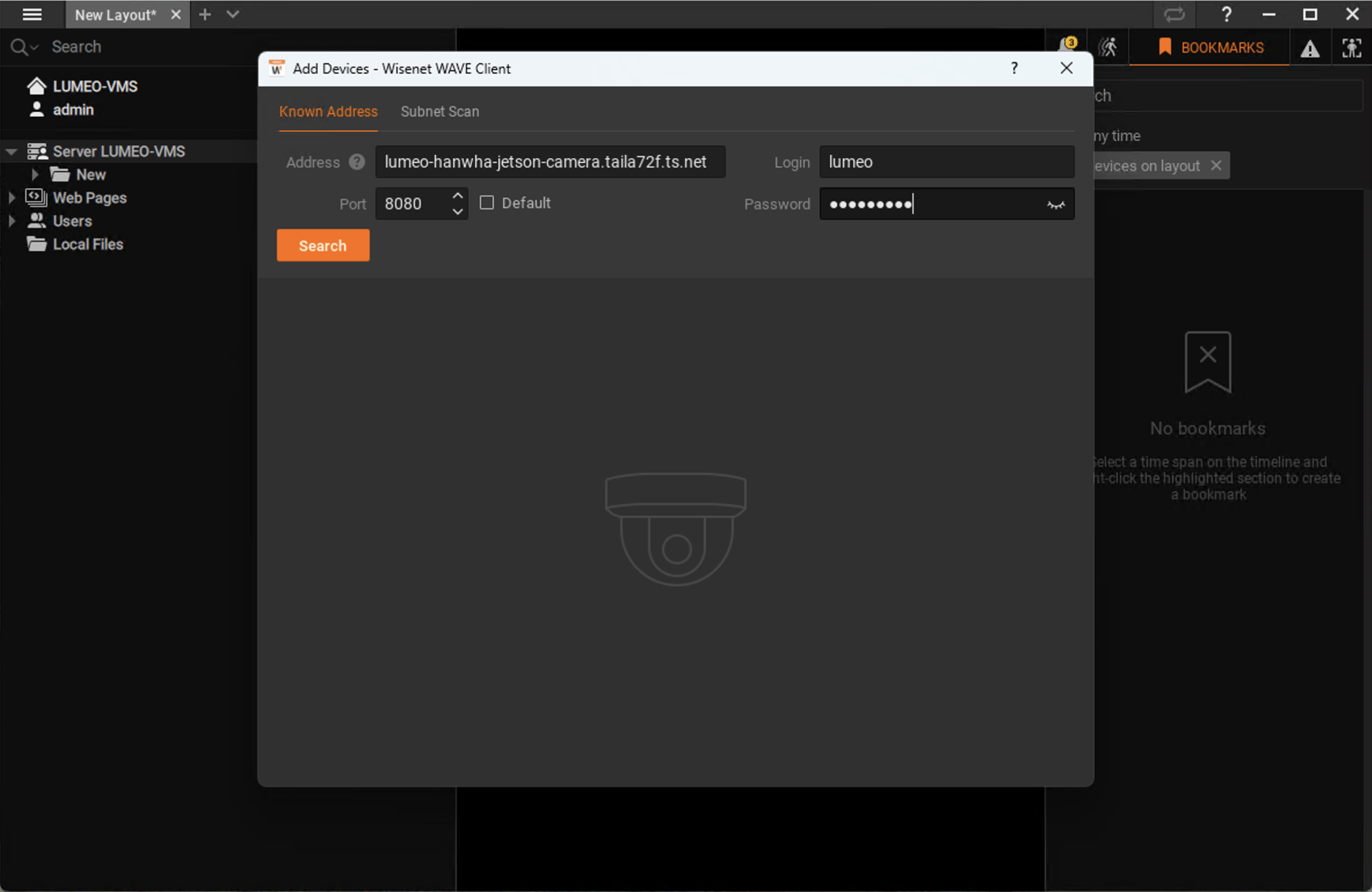The image size is (1372, 892).
Task: Open Local Files in the tree
Action: [75, 244]
